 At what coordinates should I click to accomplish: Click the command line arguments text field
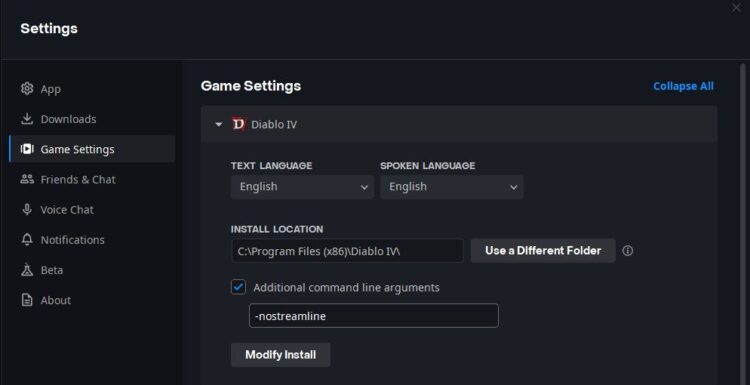(x=374, y=316)
